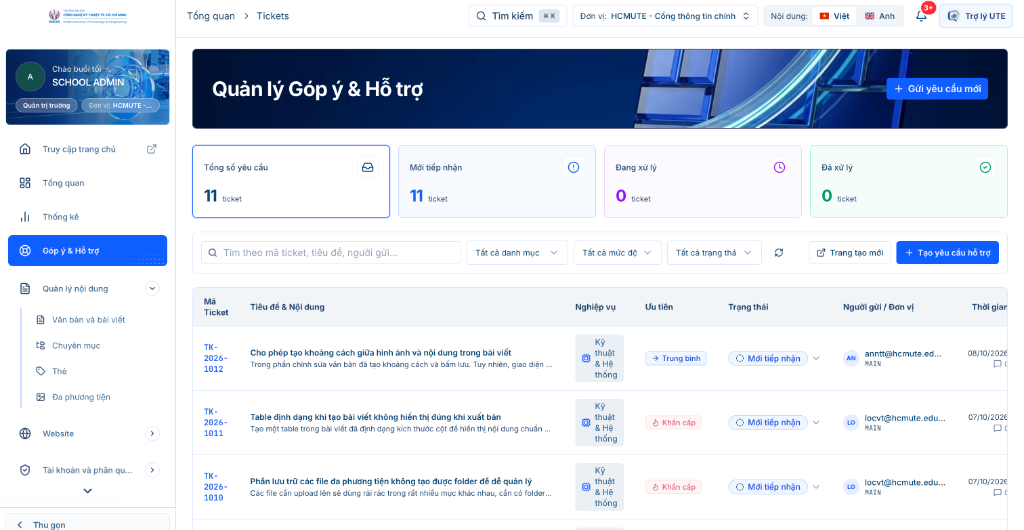Open status dropdown arrow for TK-2026-1011

coord(816,422)
